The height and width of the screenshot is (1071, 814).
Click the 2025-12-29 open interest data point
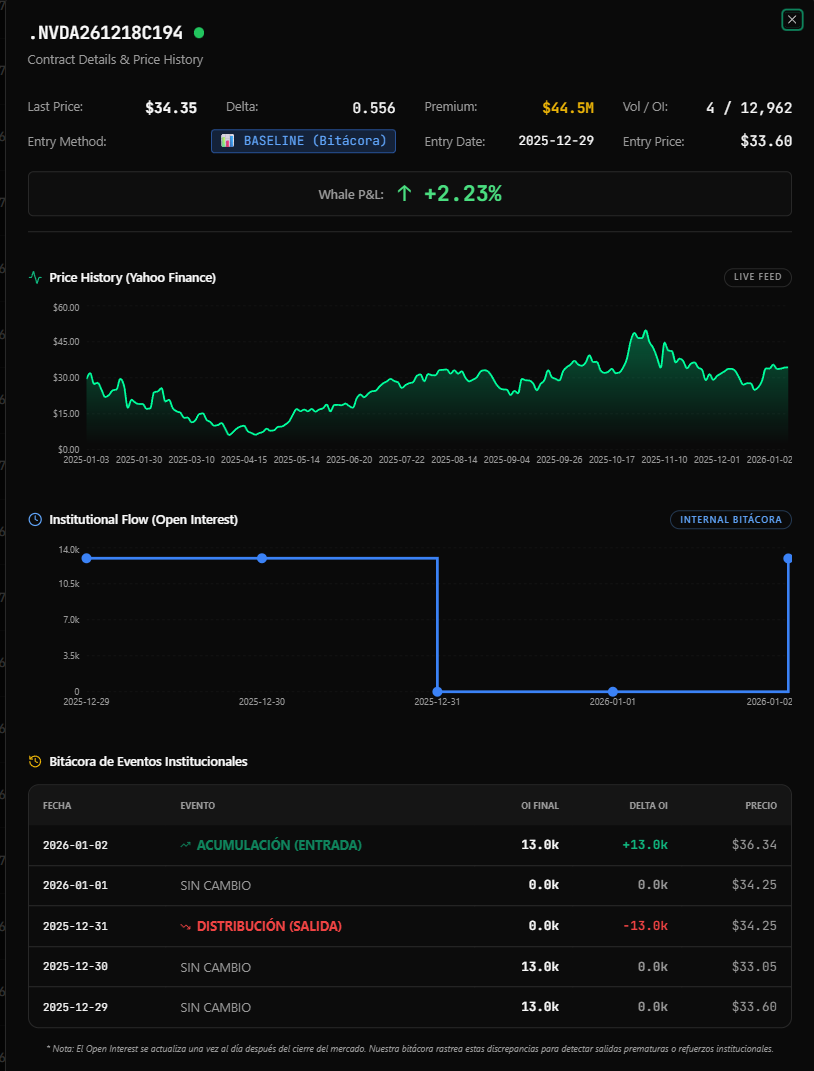coord(86,558)
